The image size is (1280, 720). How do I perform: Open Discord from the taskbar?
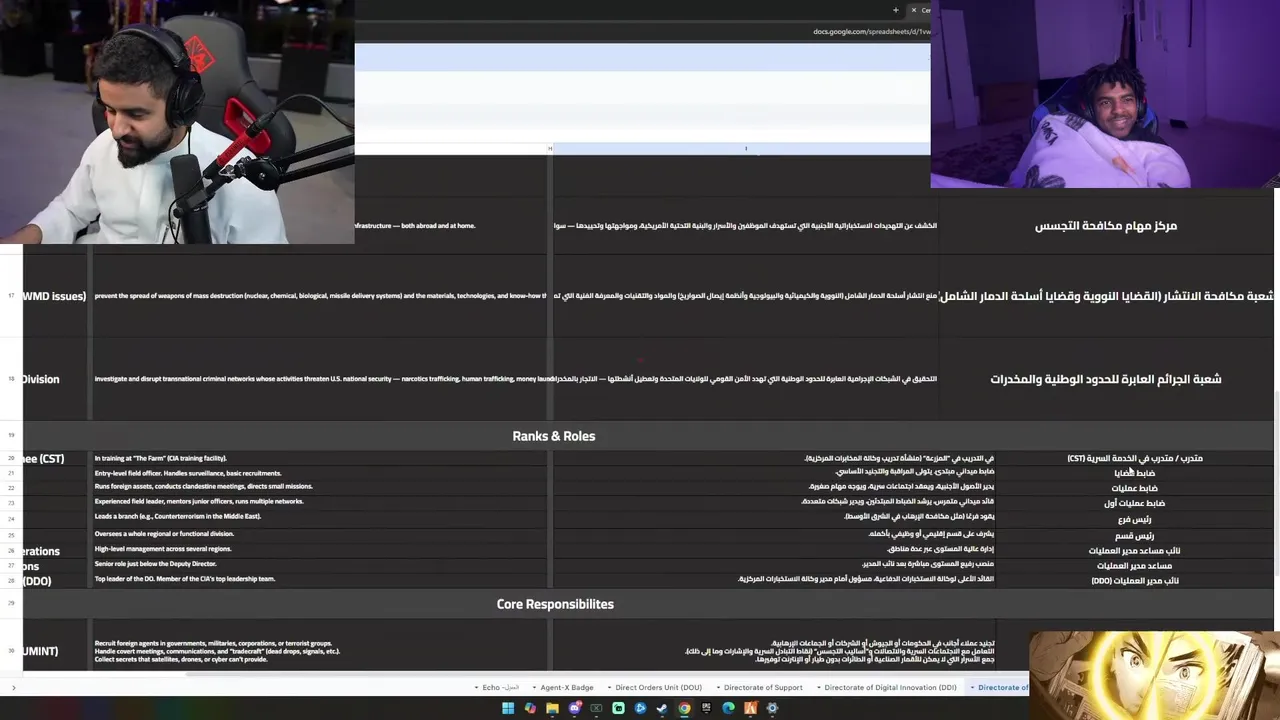pyautogui.click(x=575, y=708)
